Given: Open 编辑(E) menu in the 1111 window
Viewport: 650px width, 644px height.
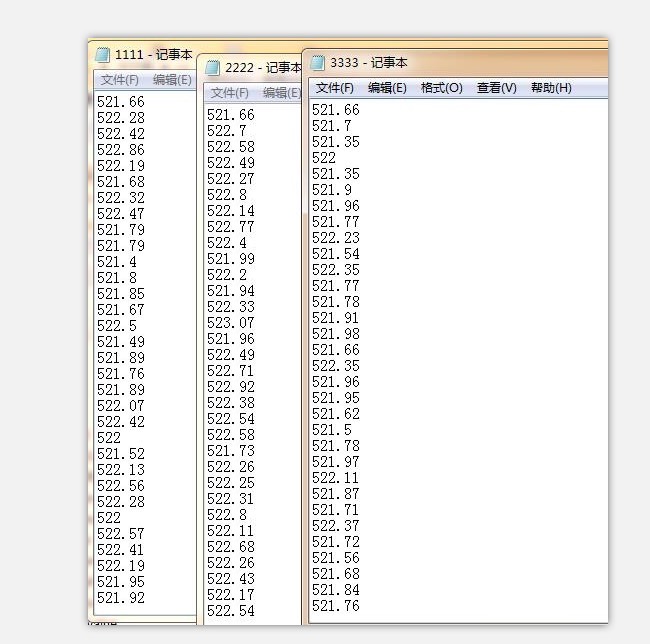Looking at the screenshot, I should tap(172, 80).
